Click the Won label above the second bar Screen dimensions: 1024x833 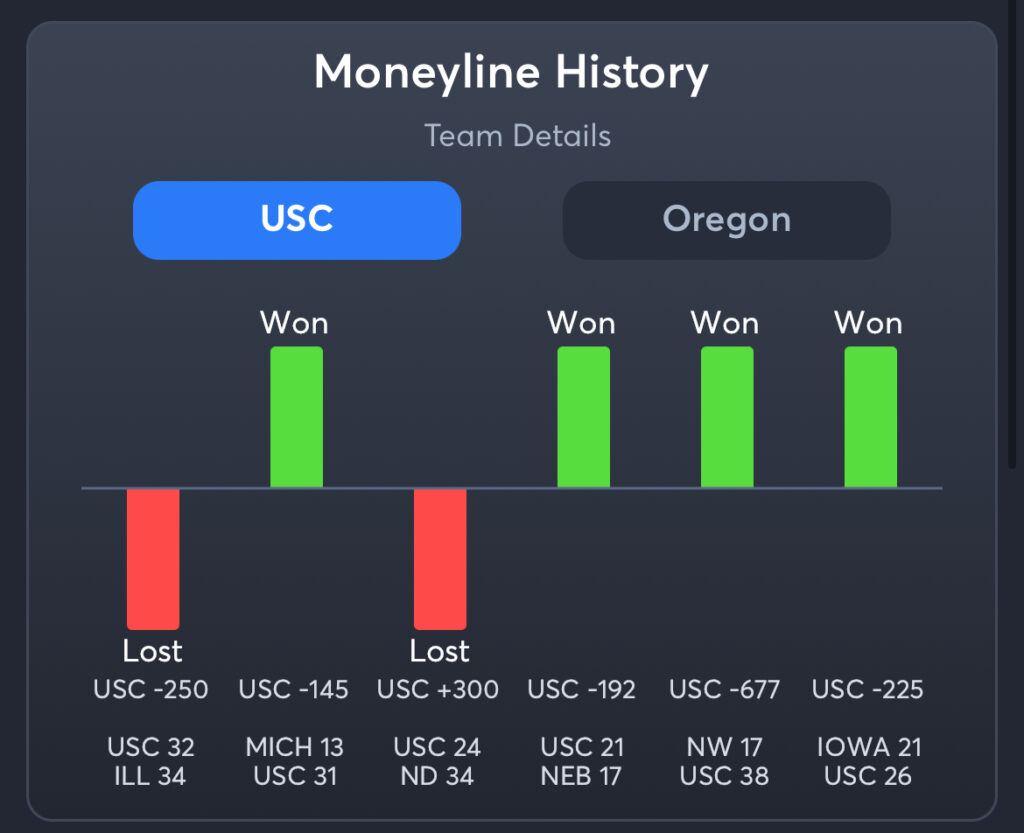(296, 323)
